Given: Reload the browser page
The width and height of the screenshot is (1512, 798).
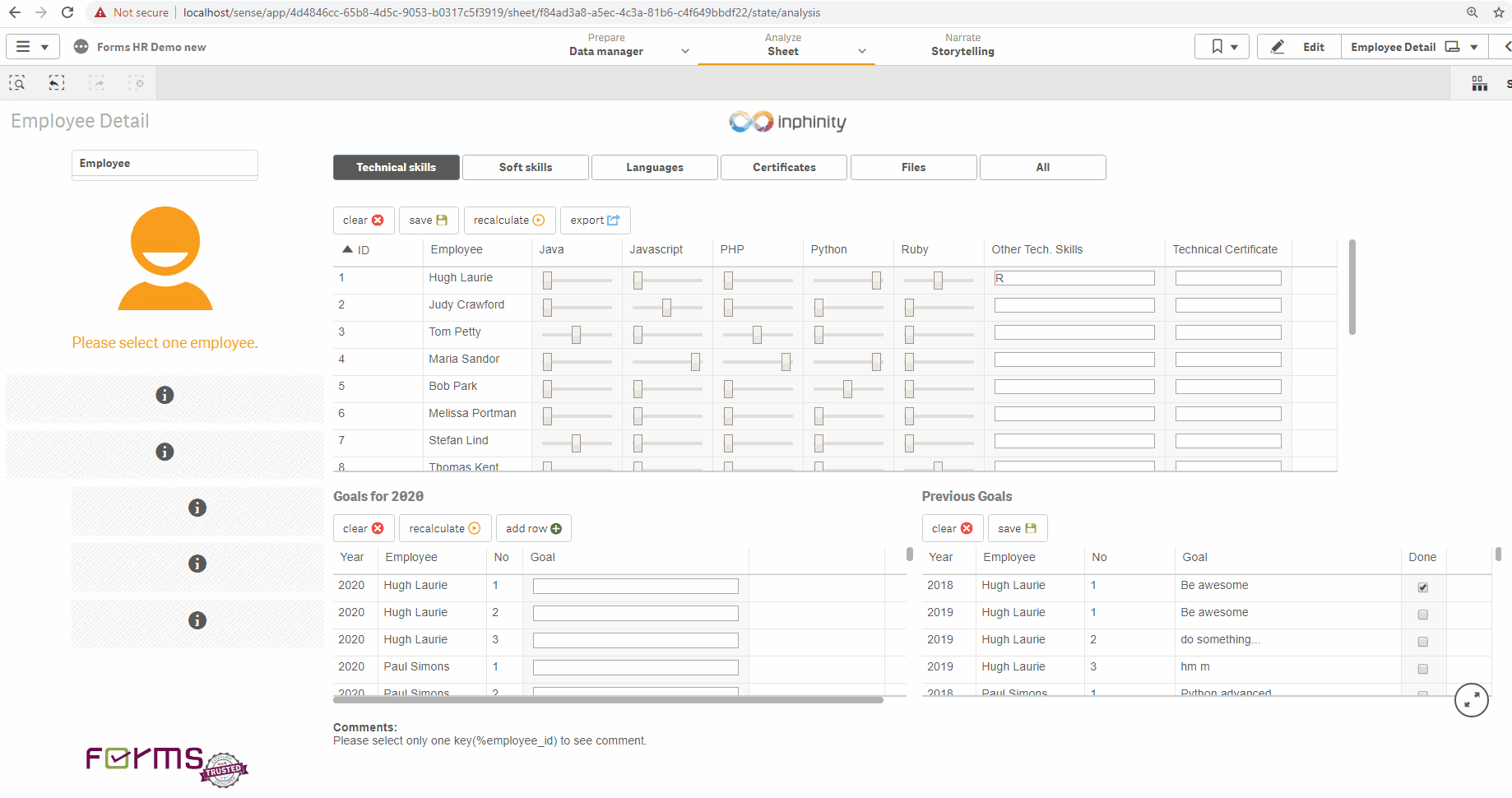Looking at the screenshot, I should [x=67, y=12].
